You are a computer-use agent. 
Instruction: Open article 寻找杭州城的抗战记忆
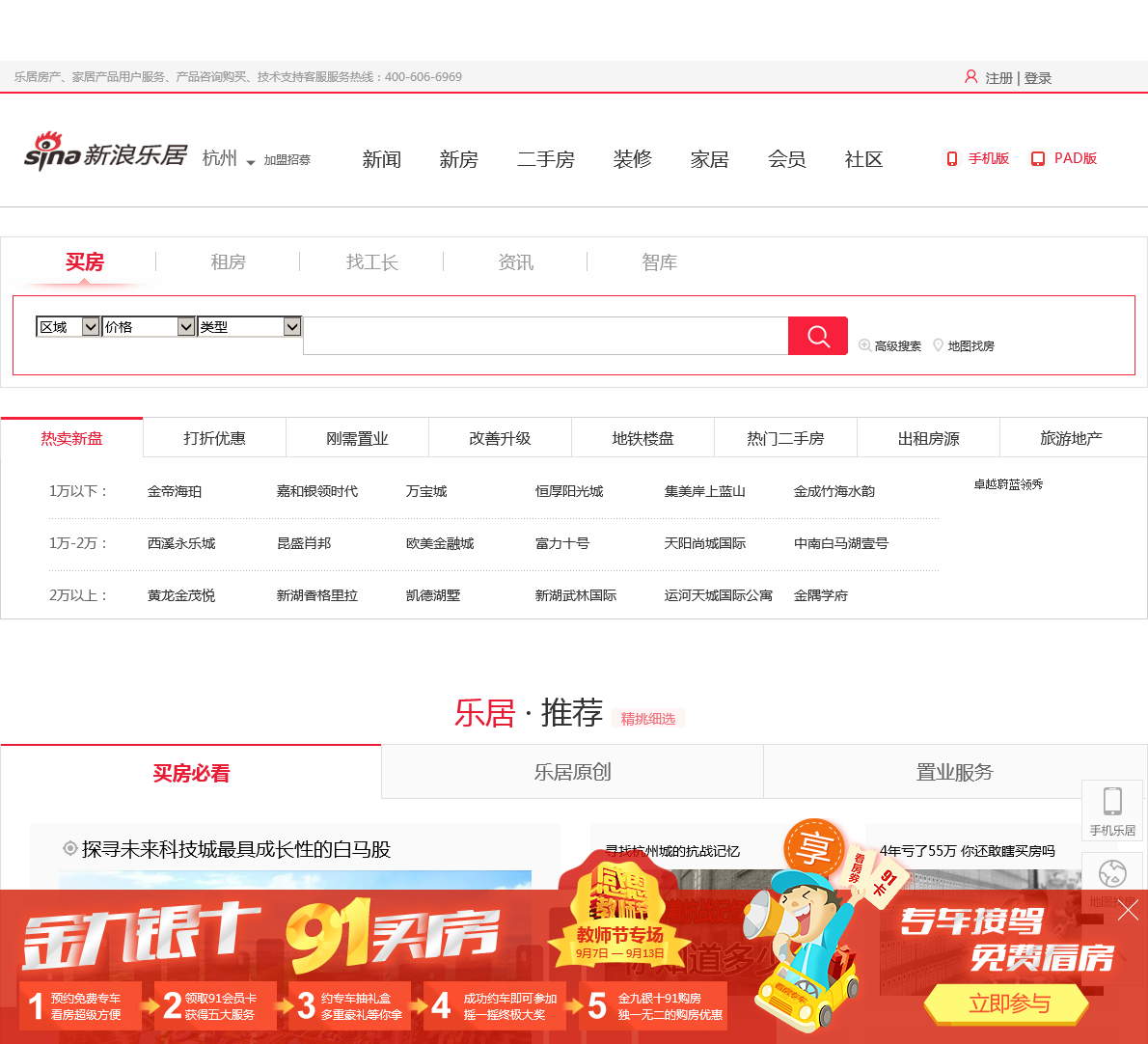coord(672,851)
